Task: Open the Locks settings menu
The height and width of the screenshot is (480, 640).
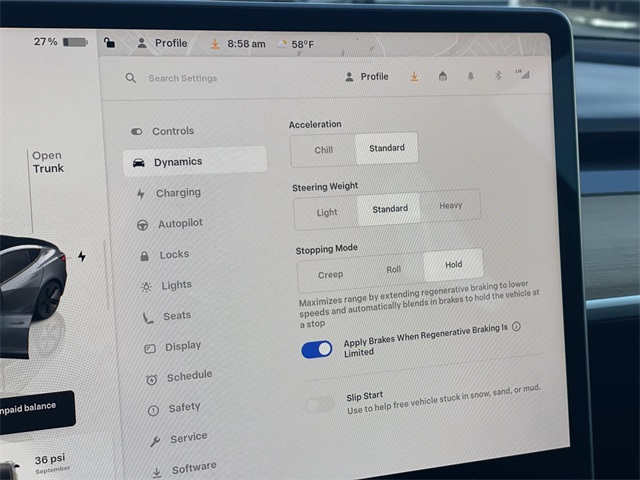Action: [x=173, y=255]
